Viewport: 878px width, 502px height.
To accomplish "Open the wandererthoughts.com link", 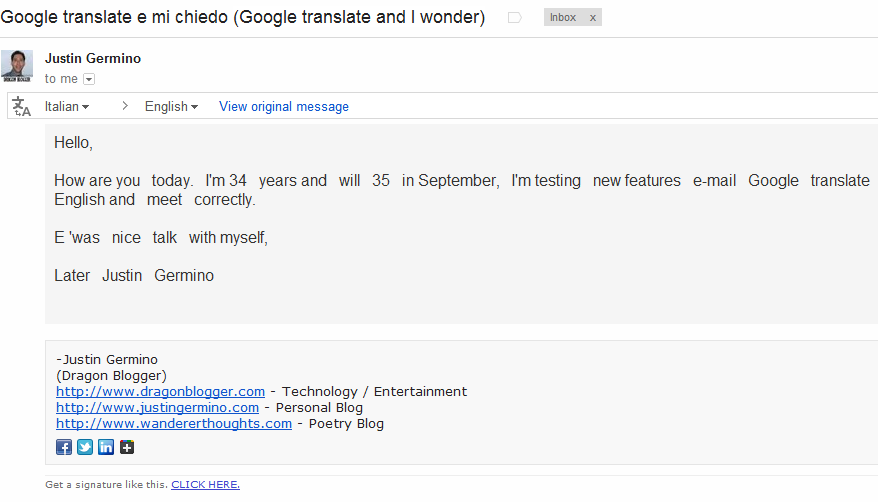I will pos(174,424).
